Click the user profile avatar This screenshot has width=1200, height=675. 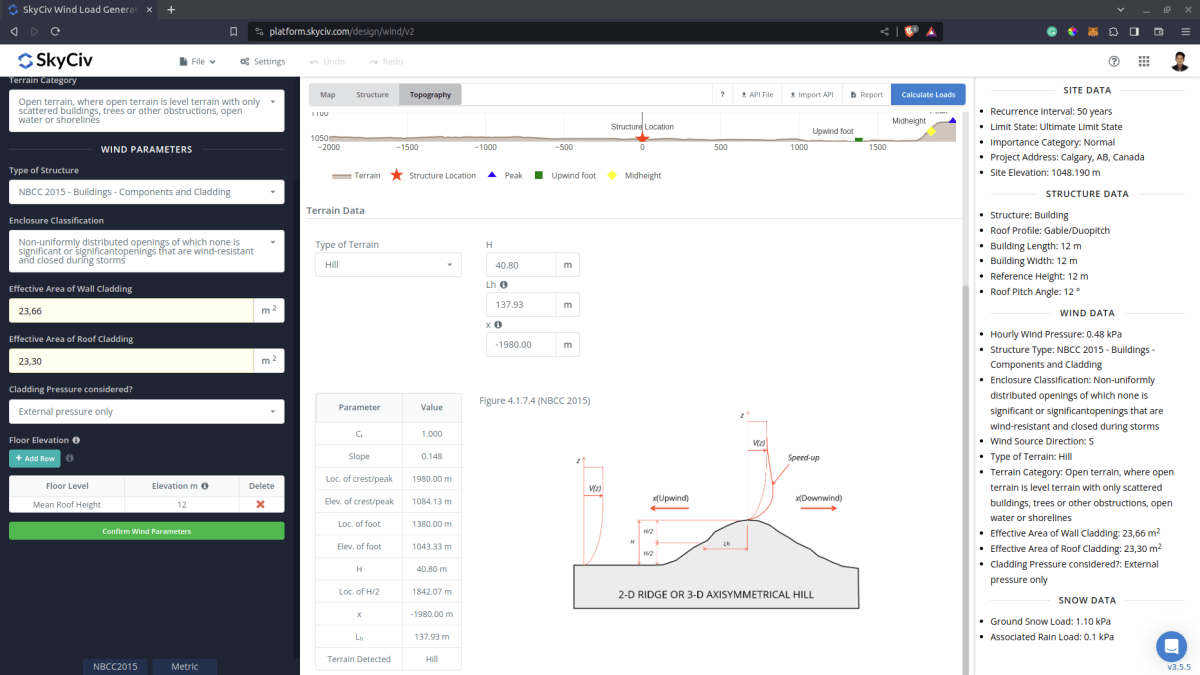1180,61
